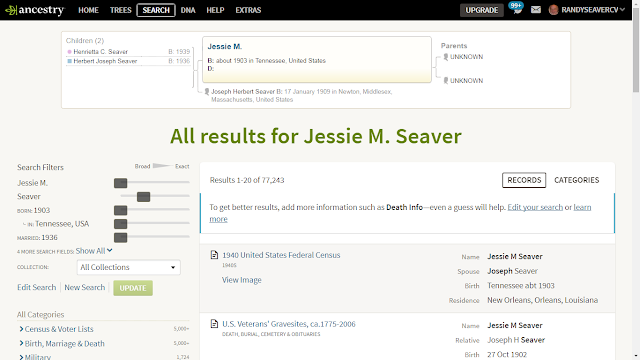Open the TREES menu

[120, 10]
